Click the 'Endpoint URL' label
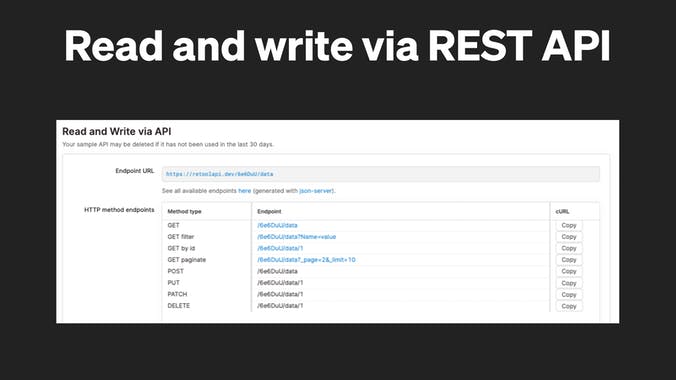 [135, 171]
